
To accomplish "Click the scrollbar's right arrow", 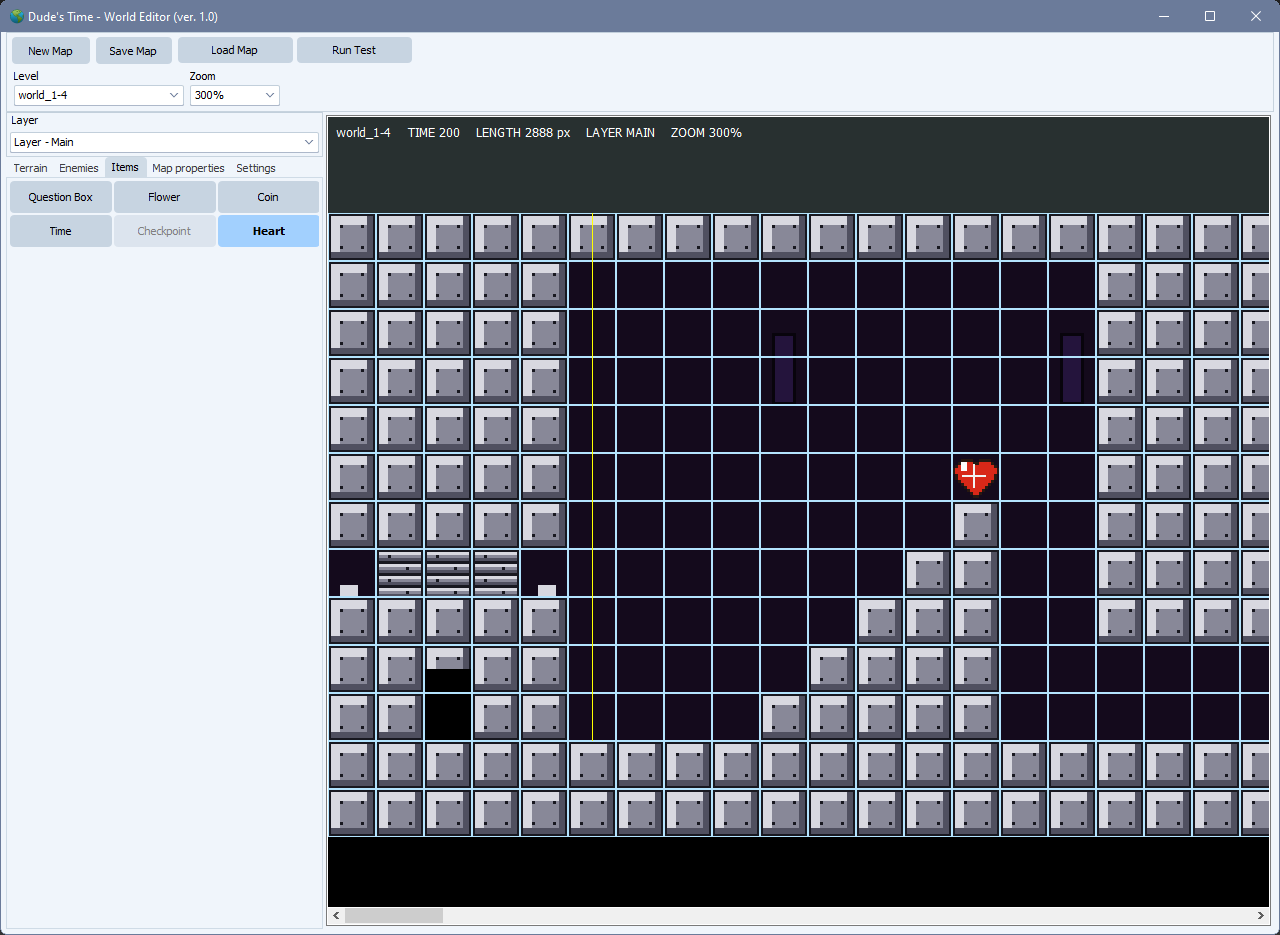I will click(x=1261, y=915).
